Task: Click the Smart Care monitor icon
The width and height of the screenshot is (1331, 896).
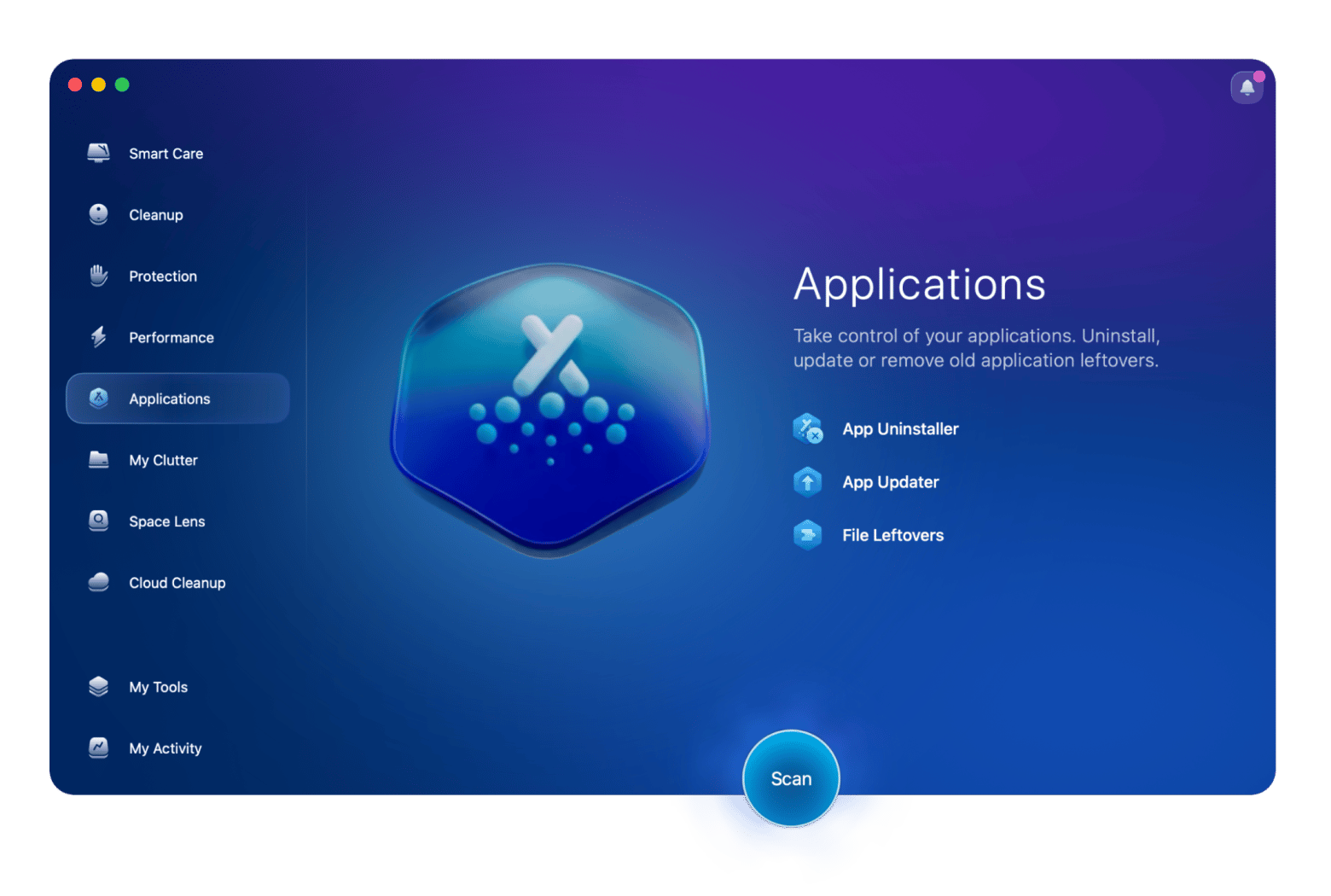Action: tap(99, 153)
